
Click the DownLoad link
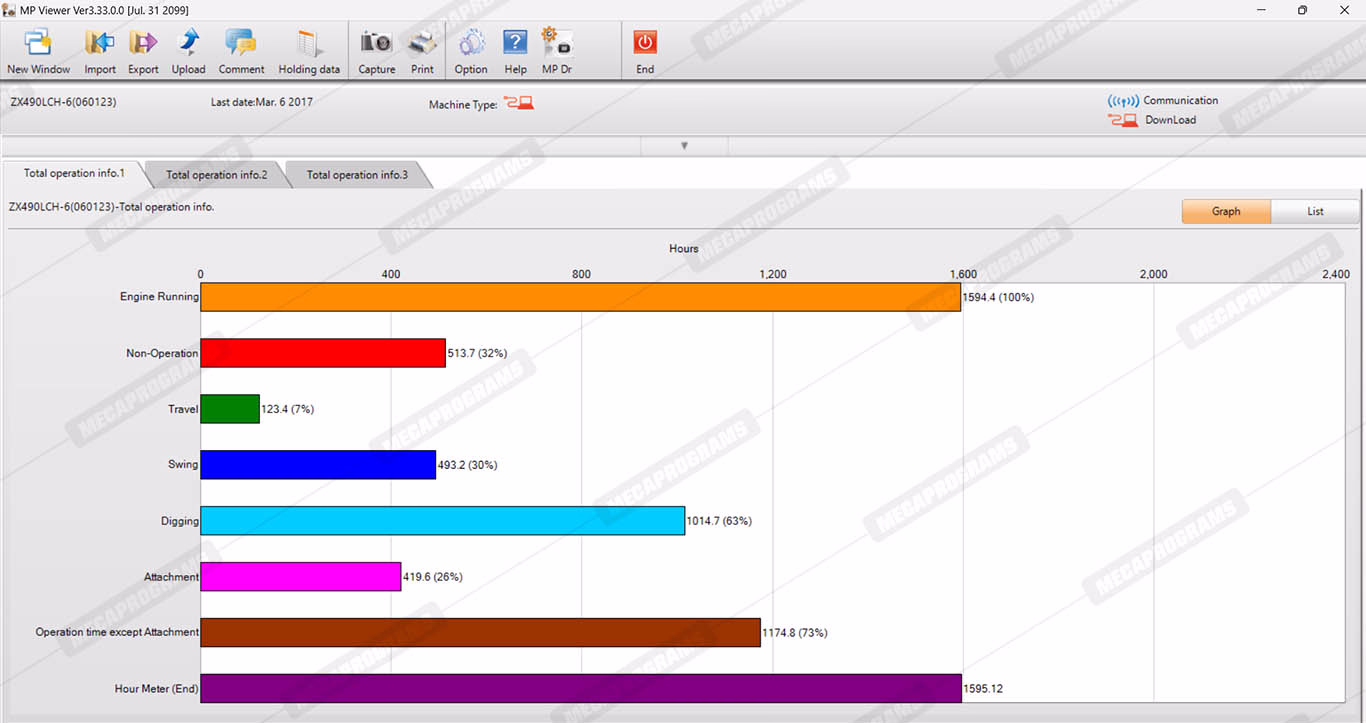(1170, 120)
